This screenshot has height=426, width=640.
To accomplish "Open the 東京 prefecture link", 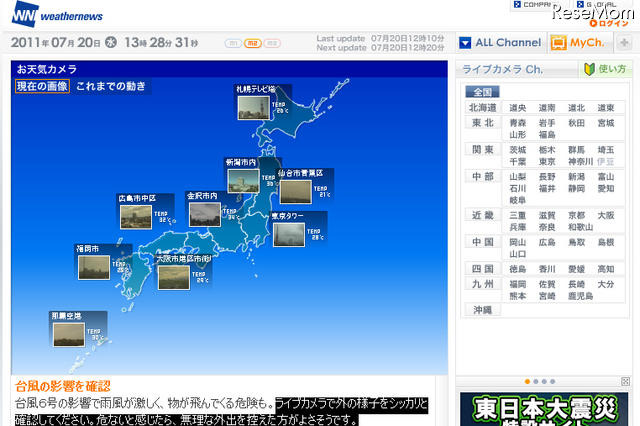I will pyautogui.click(x=547, y=162).
